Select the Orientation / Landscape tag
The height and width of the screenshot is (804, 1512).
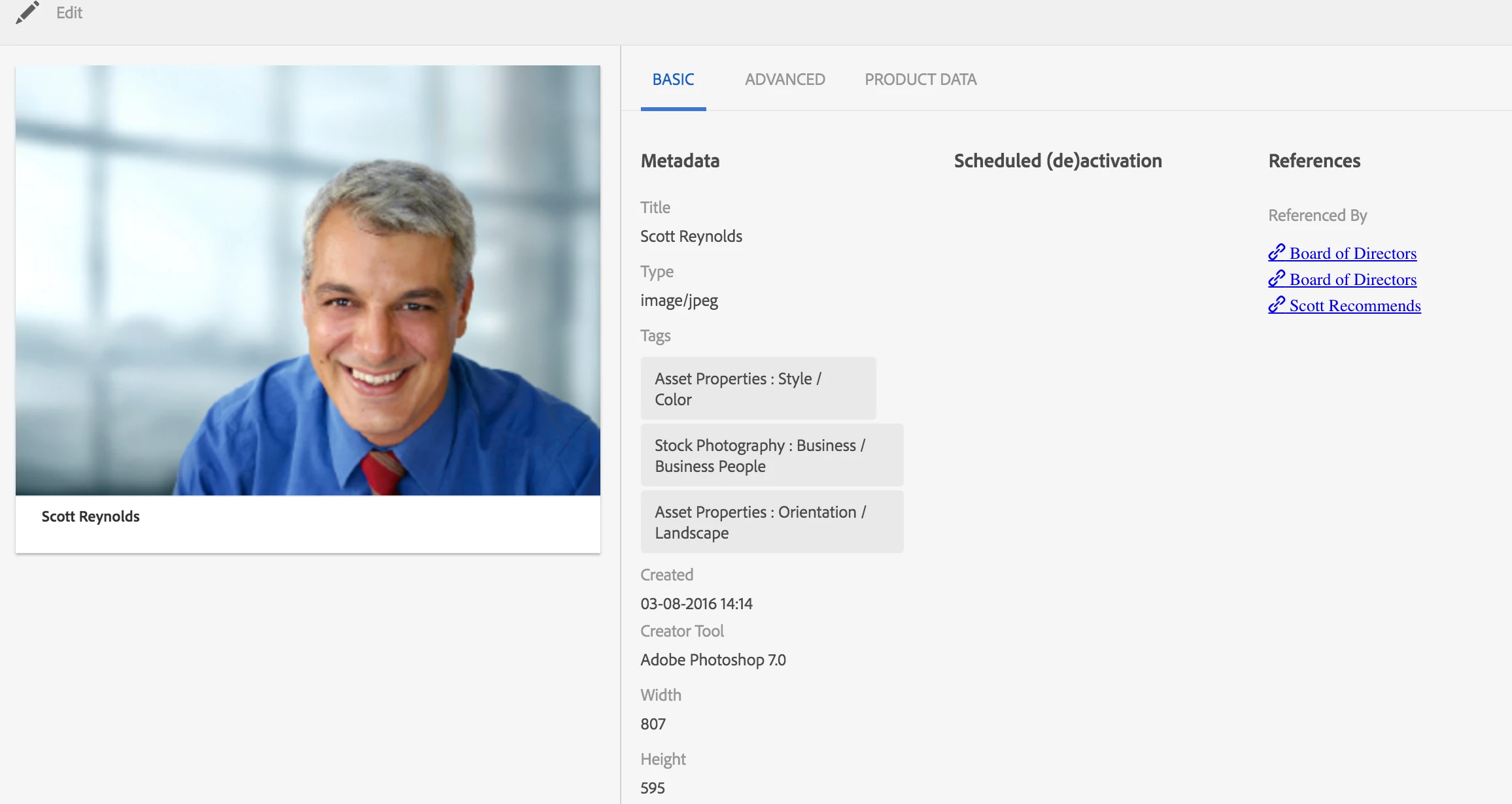(x=772, y=522)
